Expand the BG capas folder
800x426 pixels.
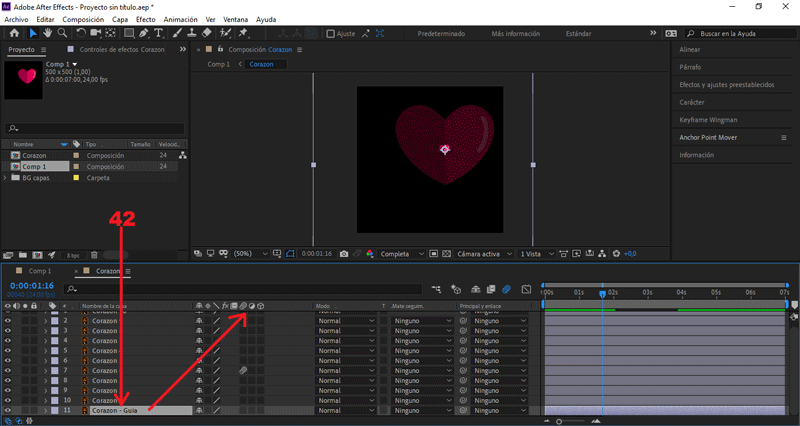point(6,177)
